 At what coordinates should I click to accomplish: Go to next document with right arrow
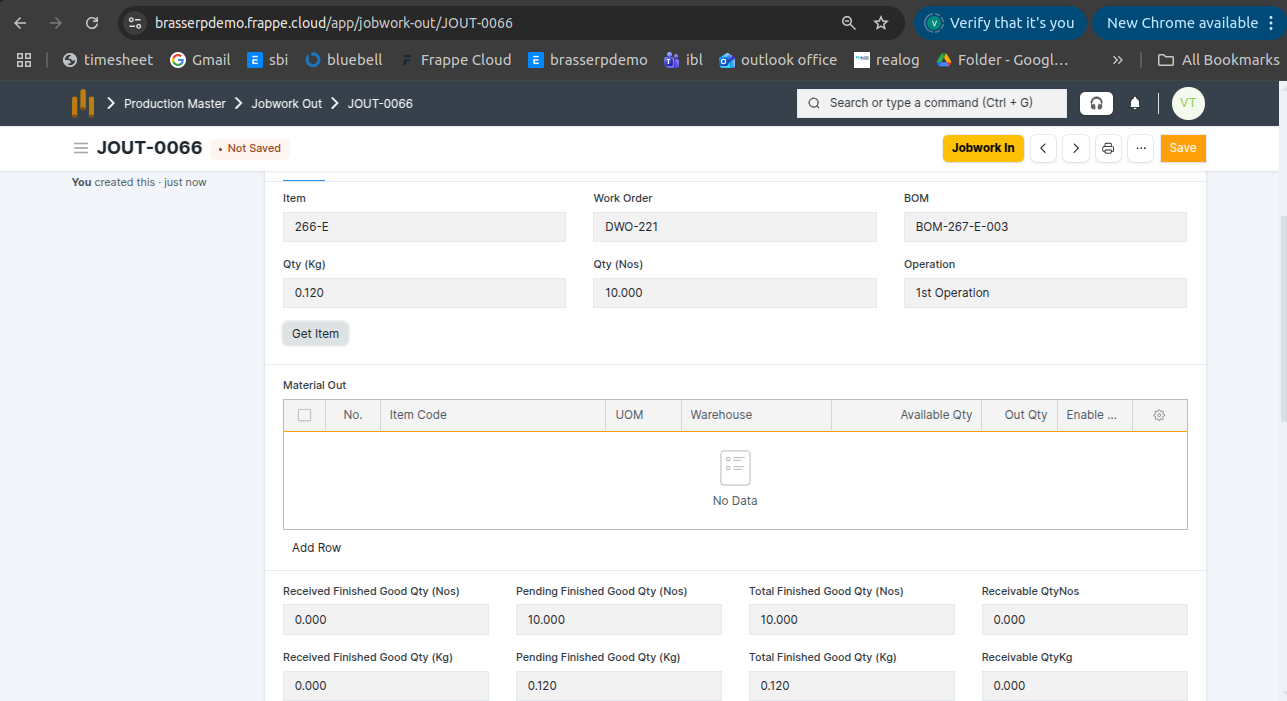[1075, 148]
